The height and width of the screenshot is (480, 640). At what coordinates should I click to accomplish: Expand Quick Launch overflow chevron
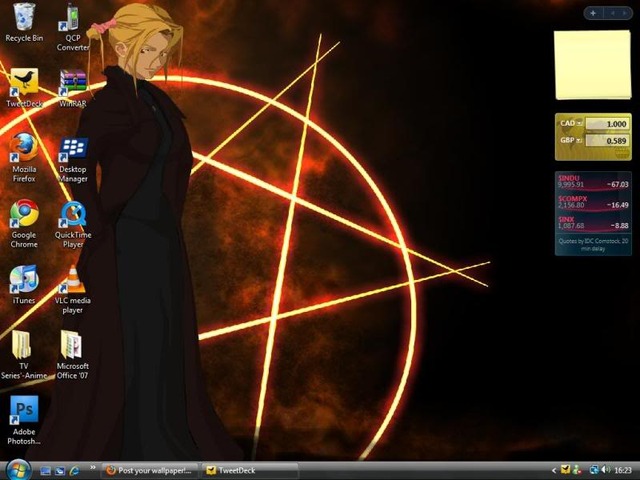93,467
